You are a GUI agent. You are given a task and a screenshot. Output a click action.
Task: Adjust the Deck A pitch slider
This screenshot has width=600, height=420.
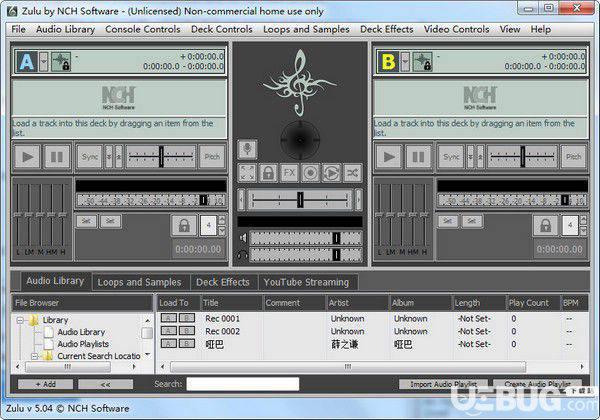(x=161, y=156)
